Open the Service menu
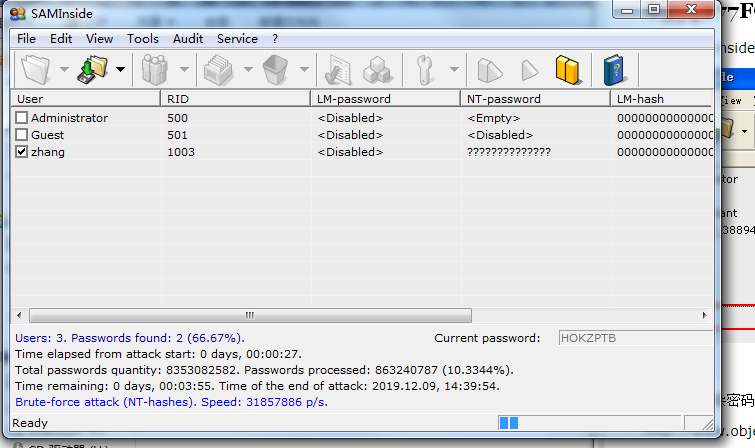 [237, 39]
